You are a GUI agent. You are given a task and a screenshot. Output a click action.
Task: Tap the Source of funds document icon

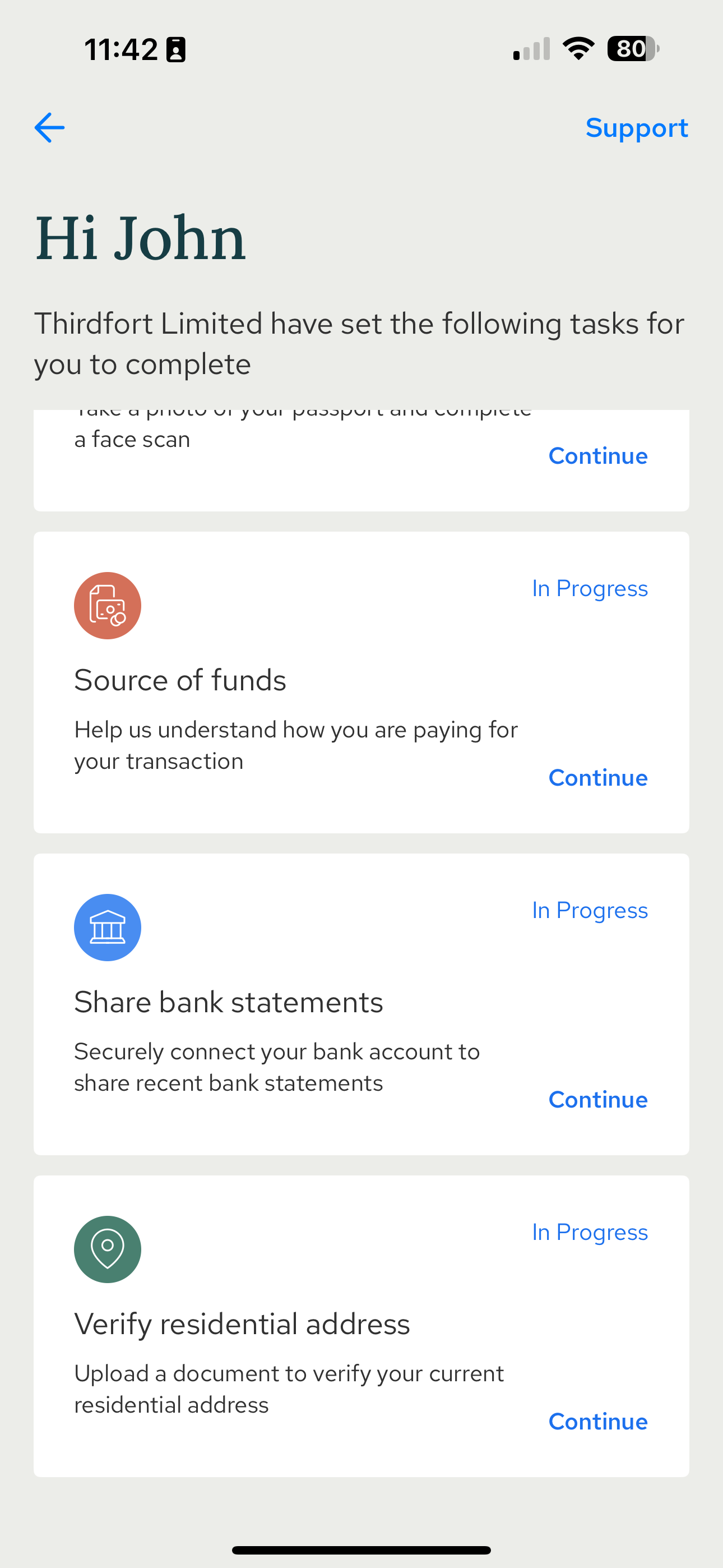coord(108,606)
